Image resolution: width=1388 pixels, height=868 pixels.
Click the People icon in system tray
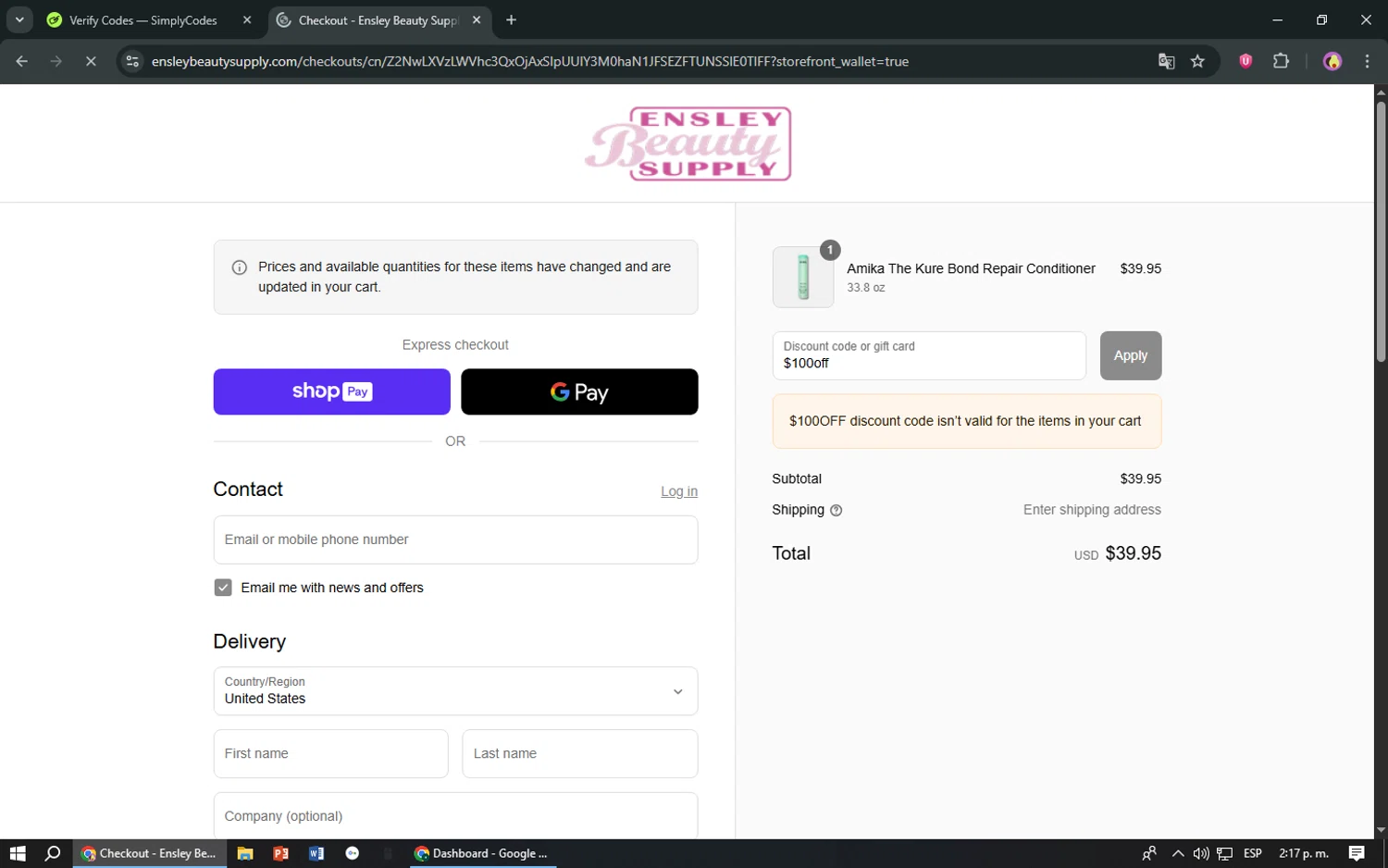pos(1149,853)
